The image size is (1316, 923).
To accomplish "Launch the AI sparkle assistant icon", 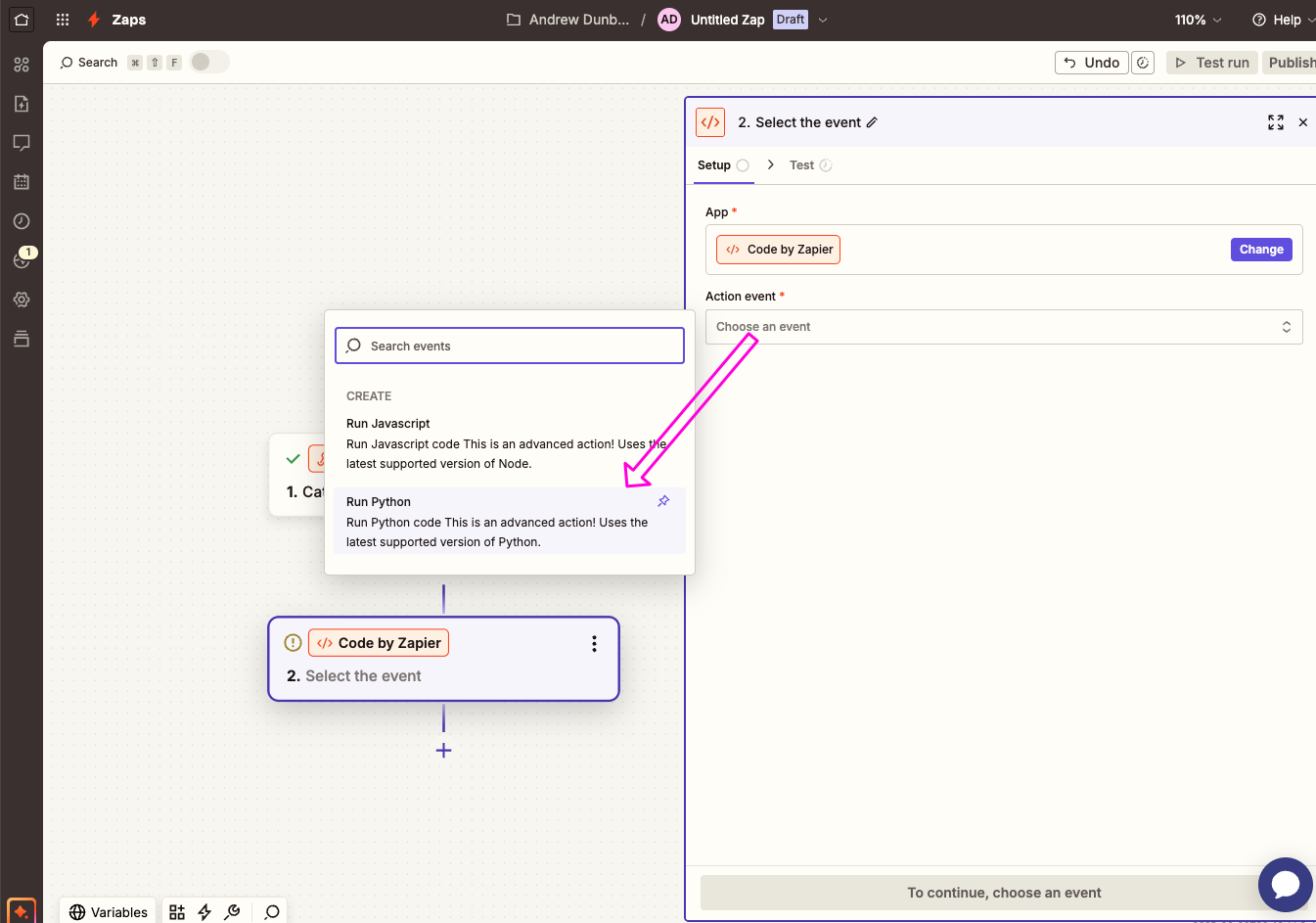I will [21, 911].
